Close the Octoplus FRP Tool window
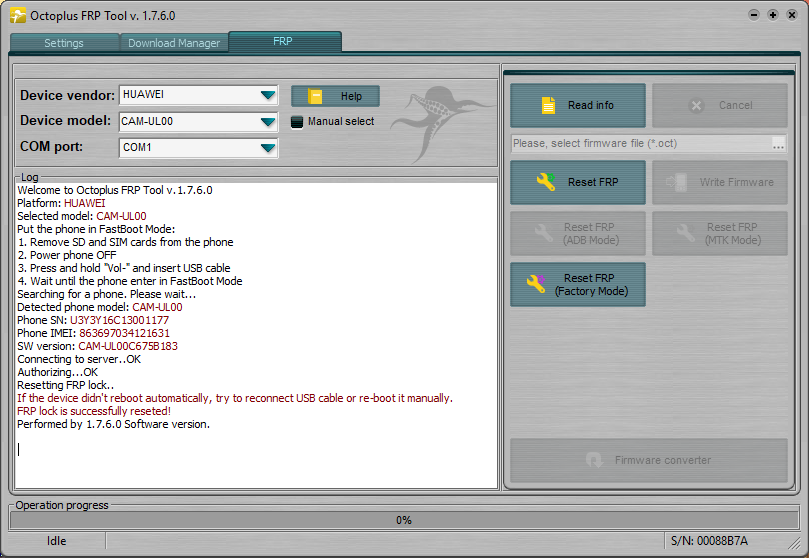Viewport: 809px width, 558px height. tap(792, 15)
